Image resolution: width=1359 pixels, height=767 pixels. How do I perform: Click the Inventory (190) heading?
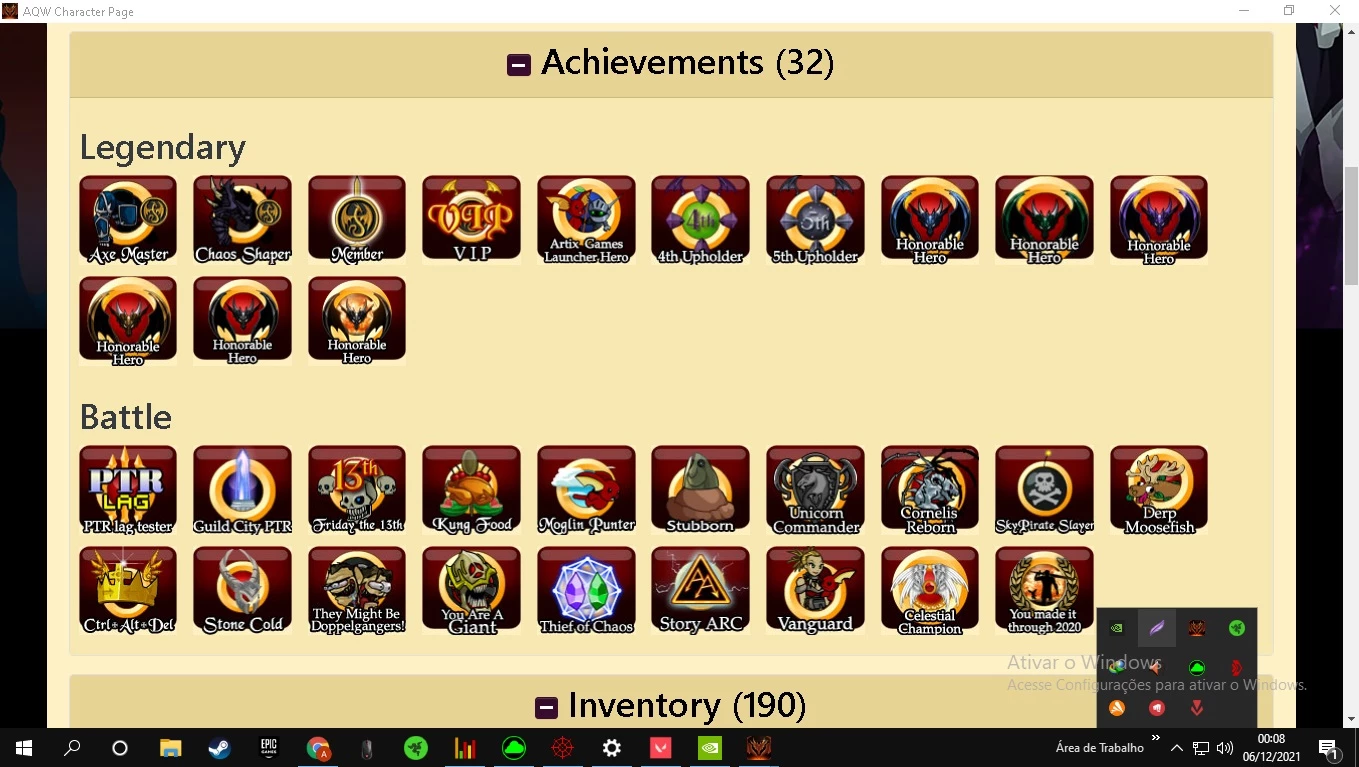click(x=687, y=706)
